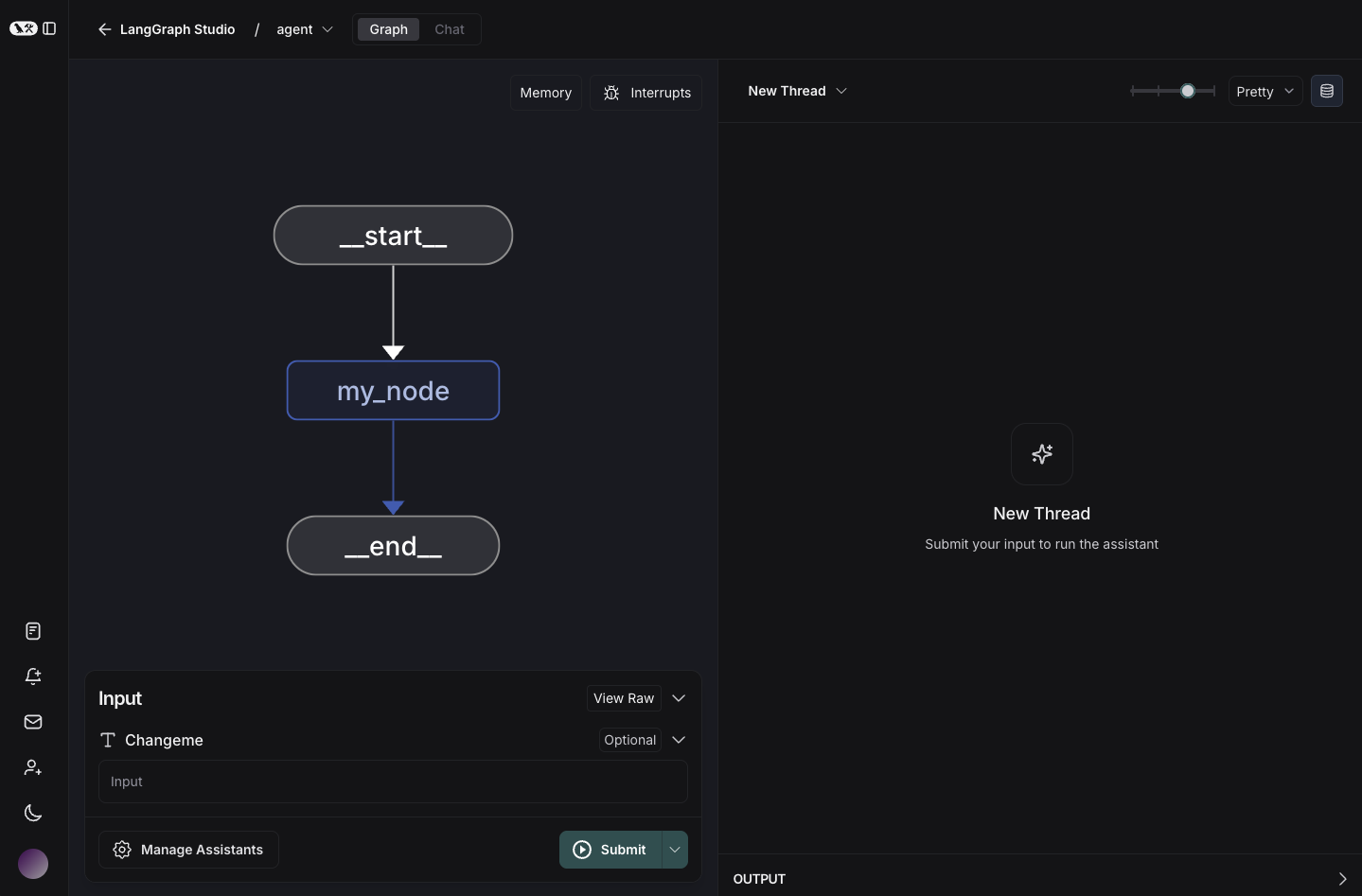The height and width of the screenshot is (896, 1362).
Task: Open the mail envelope icon
Action: click(x=32, y=722)
